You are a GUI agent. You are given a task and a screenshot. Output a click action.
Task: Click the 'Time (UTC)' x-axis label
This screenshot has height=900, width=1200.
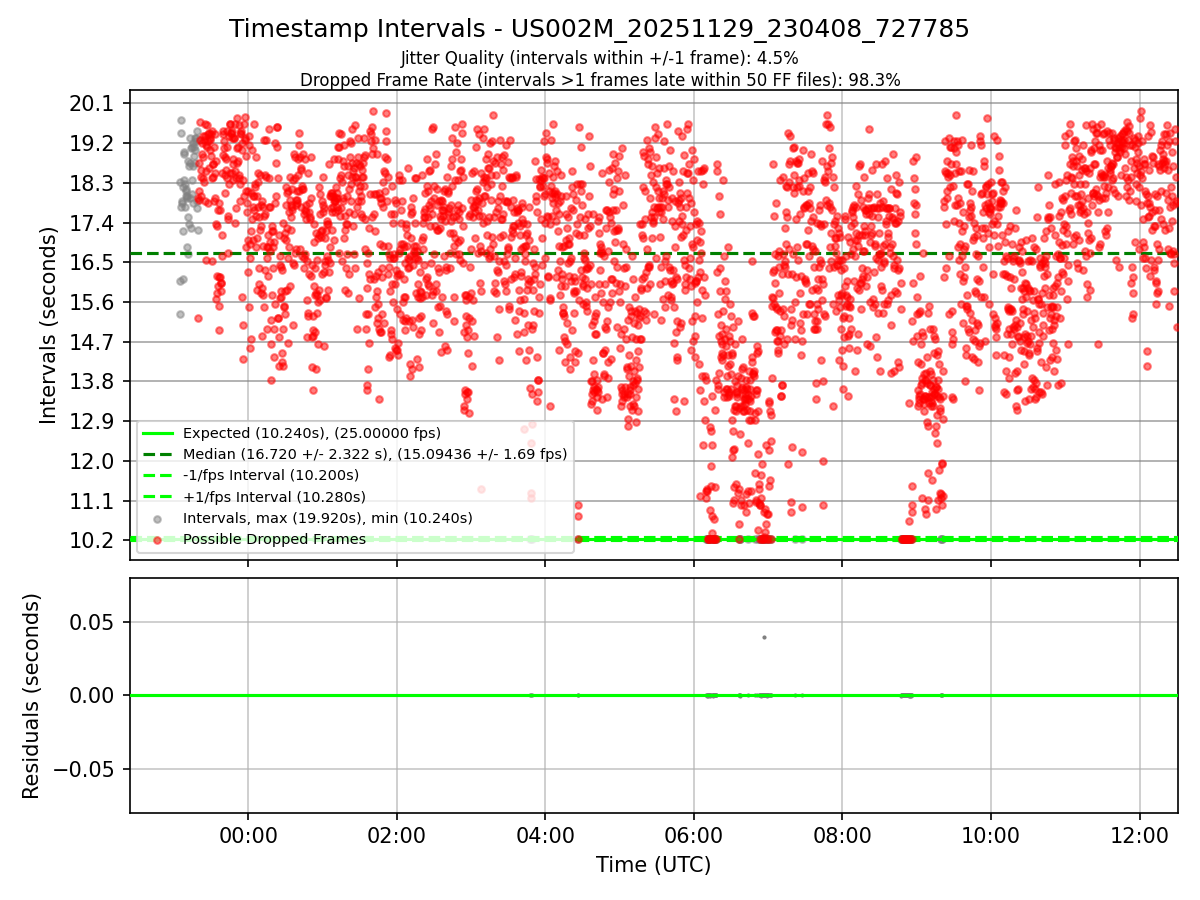click(x=653, y=865)
